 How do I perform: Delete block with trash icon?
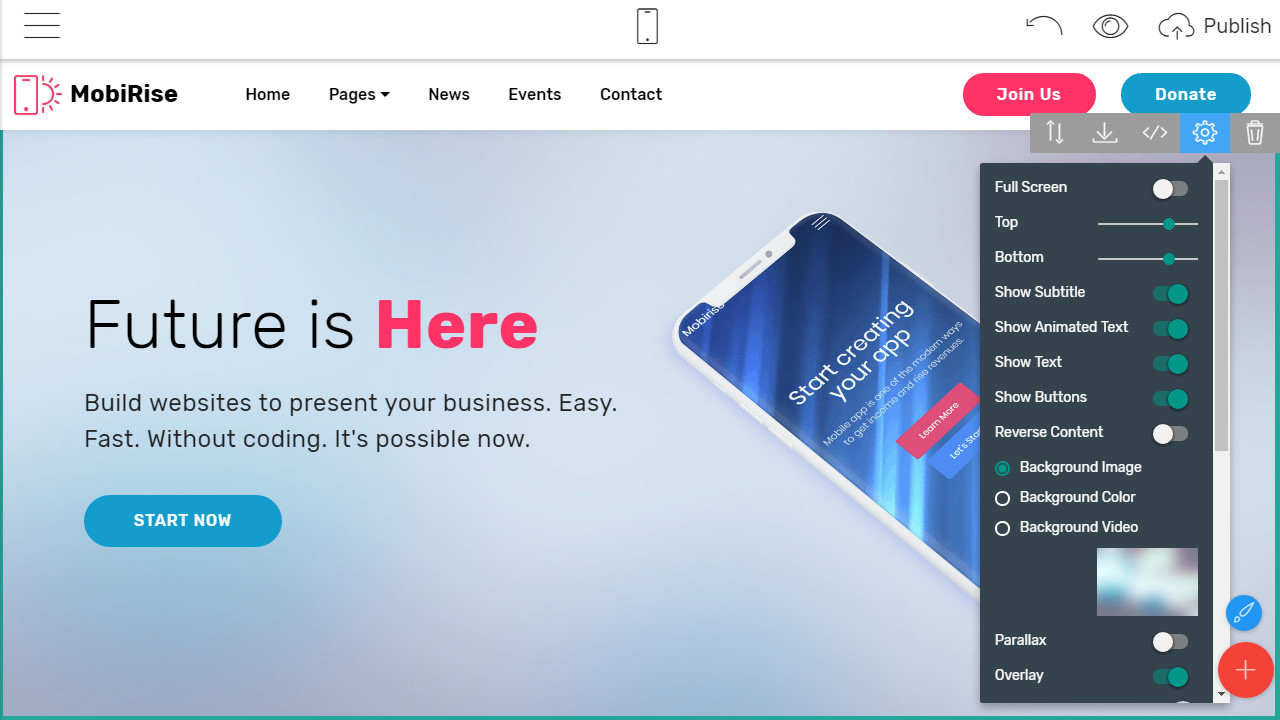pyautogui.click(x=1255, y=132)
